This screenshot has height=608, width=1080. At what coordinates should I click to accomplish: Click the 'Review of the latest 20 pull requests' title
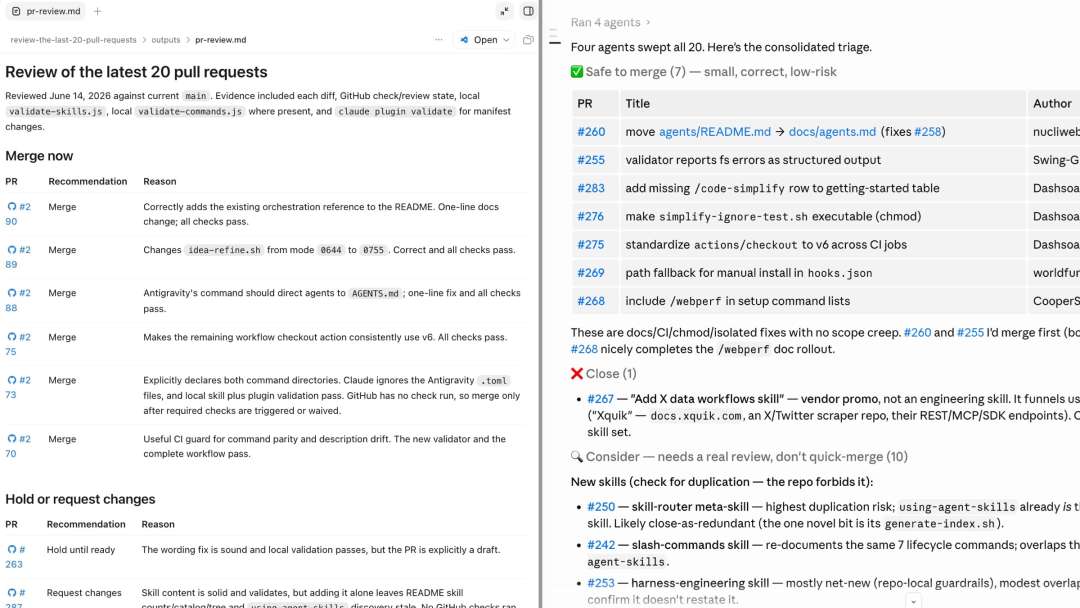136,72
